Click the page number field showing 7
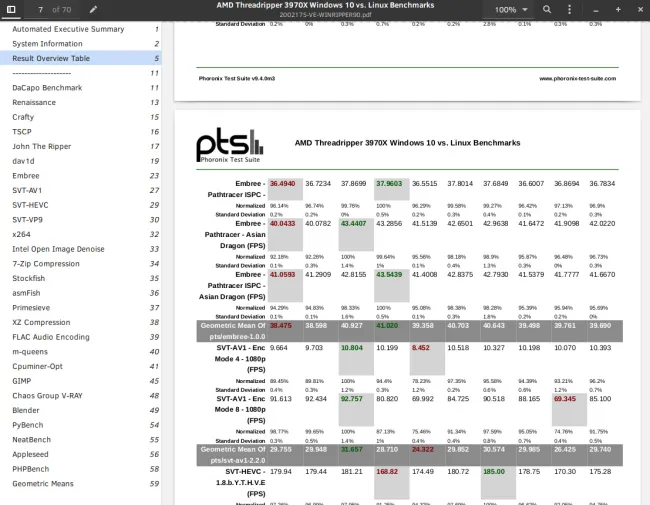Image resolution: width=650 pixels, height=505 pixels. 40,9
